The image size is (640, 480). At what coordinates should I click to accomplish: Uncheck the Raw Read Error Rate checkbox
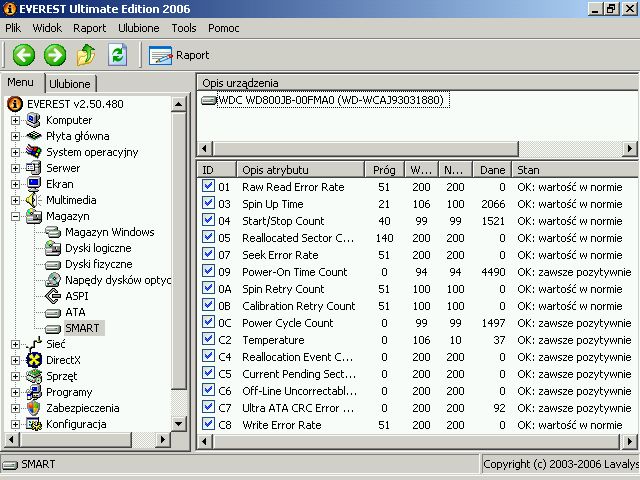point(208,187)
